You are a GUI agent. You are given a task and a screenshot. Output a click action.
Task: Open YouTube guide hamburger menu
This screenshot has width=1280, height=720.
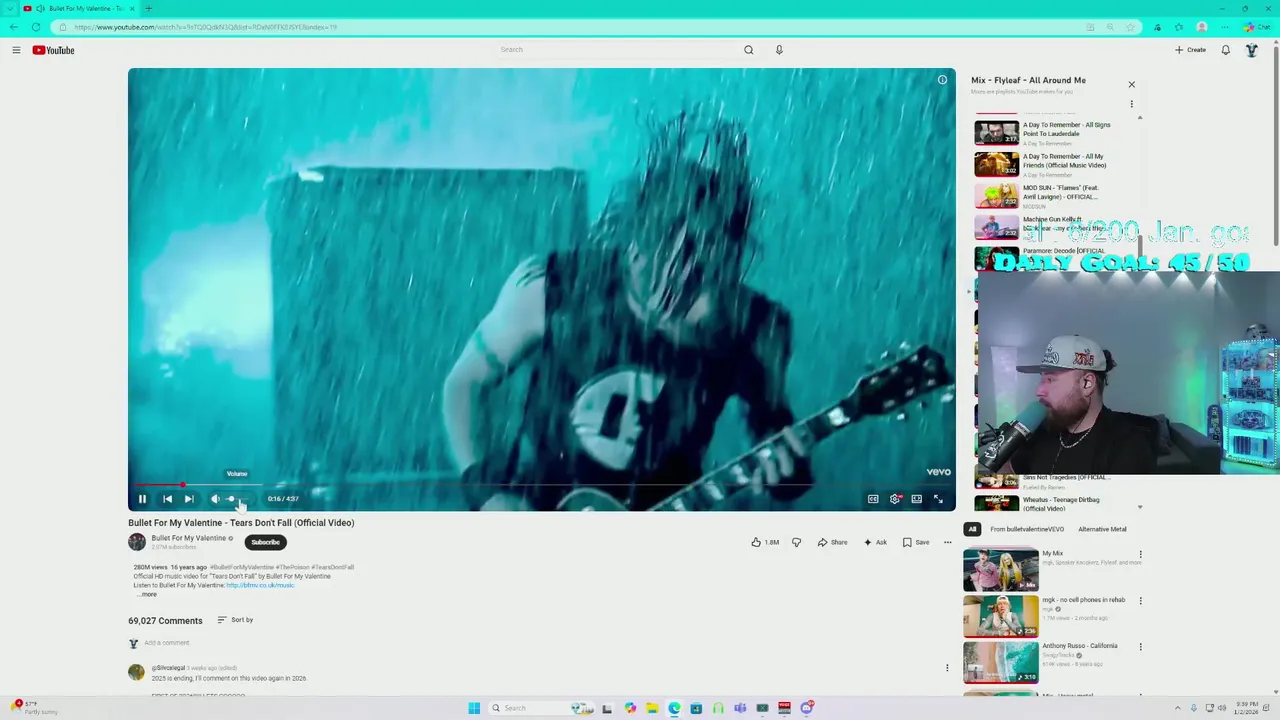16,50
